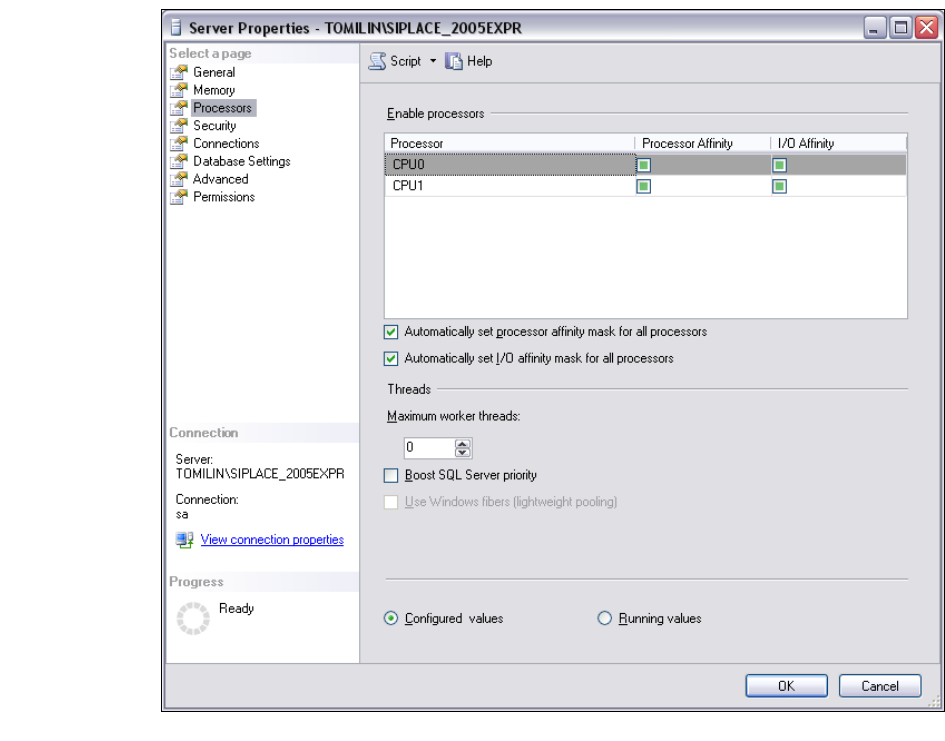
Task: Select the Running values radio button
Action: click(x=604, y=619)
